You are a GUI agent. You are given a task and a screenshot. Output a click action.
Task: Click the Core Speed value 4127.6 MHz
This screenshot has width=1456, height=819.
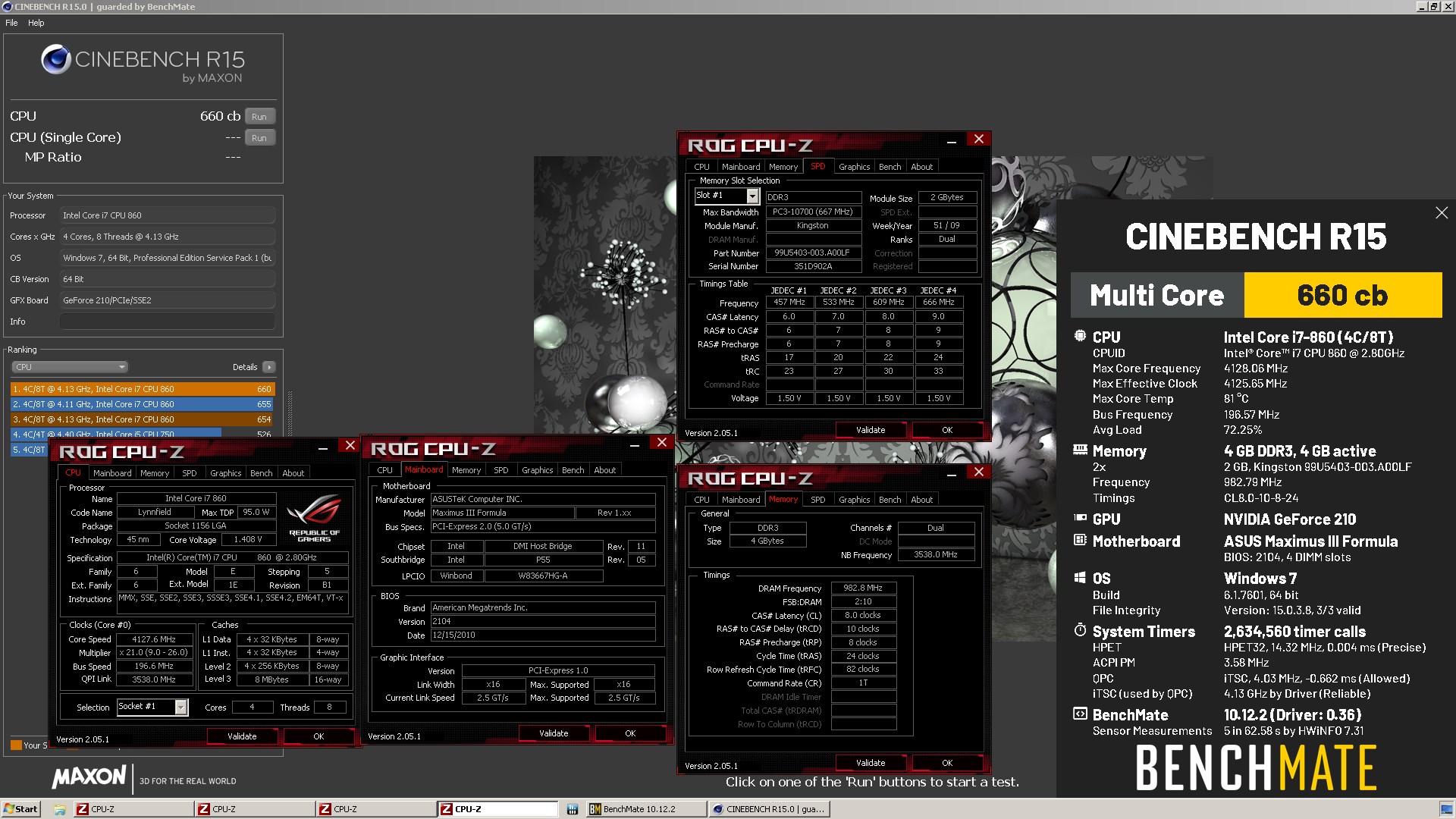click(x=154, y=639)
